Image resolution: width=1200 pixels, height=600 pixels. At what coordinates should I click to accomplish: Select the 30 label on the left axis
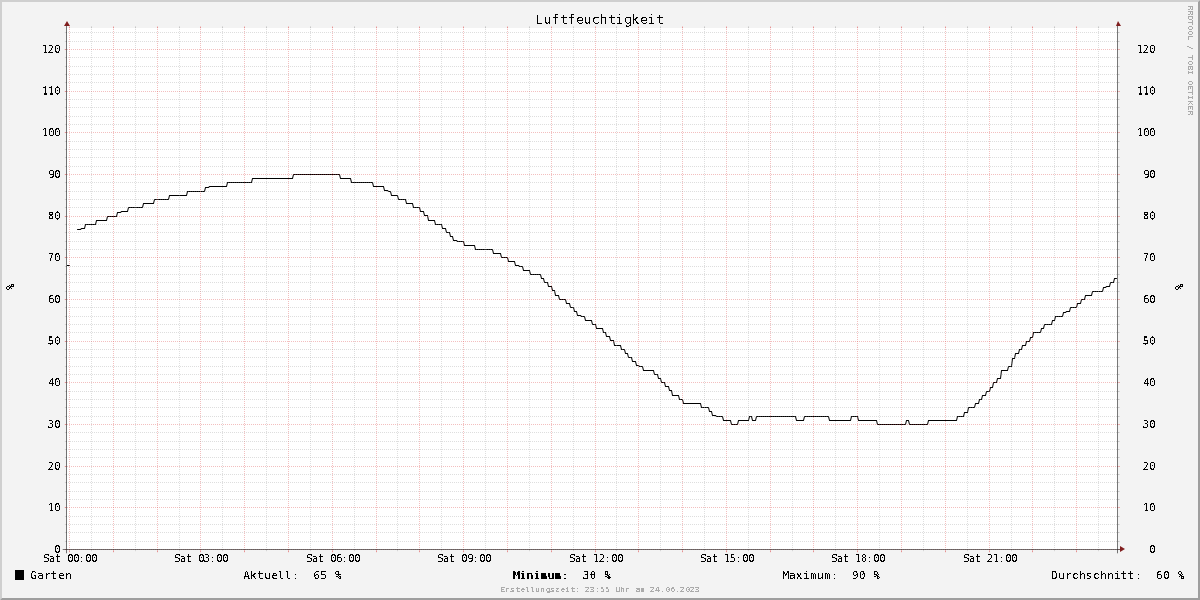point(54,424)
